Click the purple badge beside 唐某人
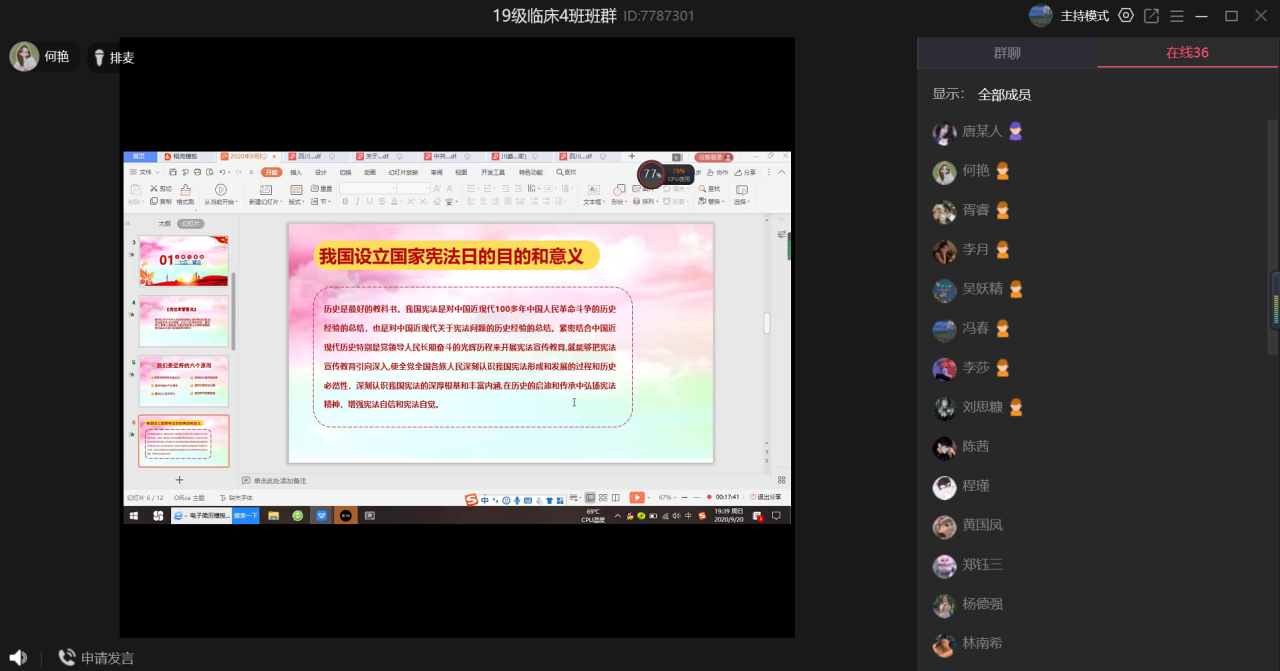Viewport: 1280px width, 671px height. tap(1015, 131)
